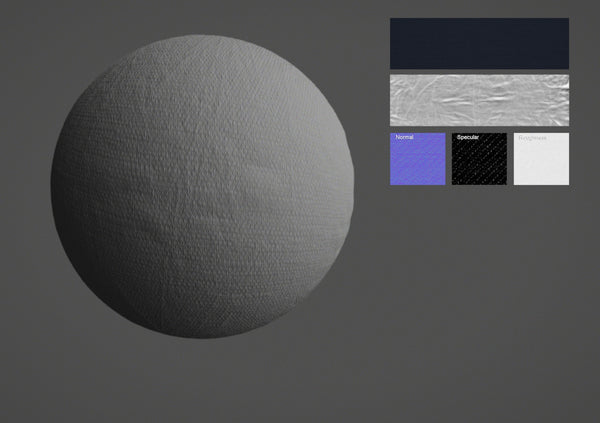Viewport: 600px width, 423px height.
Task: Open the purple Normal map thumbnail
Action: (418, 162)
